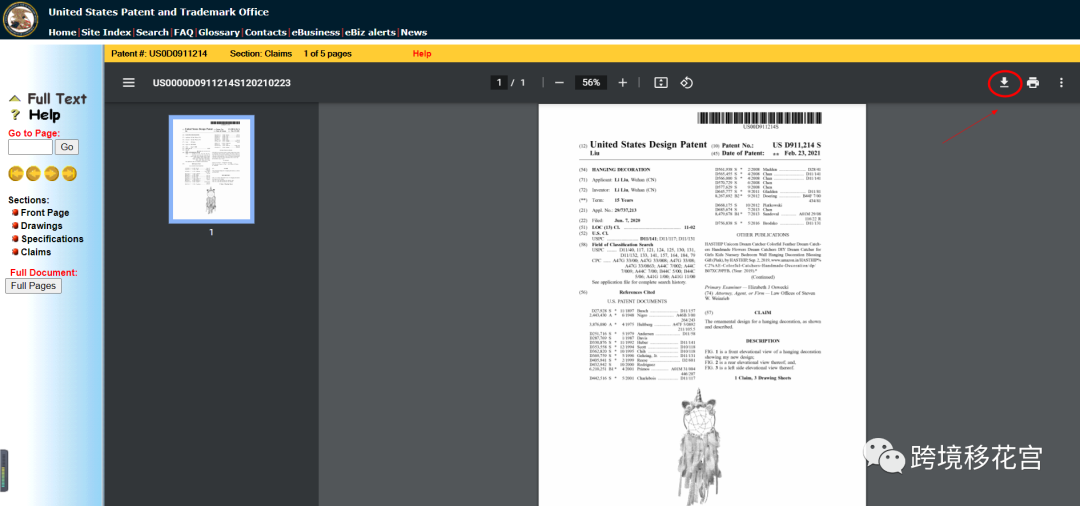The image size is (1080, 506).
Task: Go to the previous page with gold arrow
Action: (33, 173)
